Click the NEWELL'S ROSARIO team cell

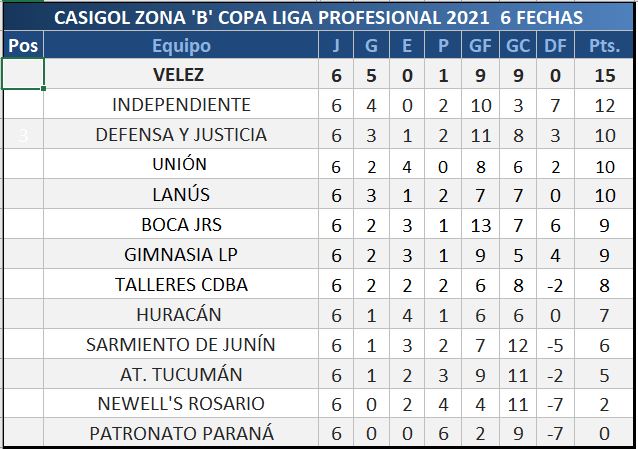pyautogui.click(x=181, y=404)
